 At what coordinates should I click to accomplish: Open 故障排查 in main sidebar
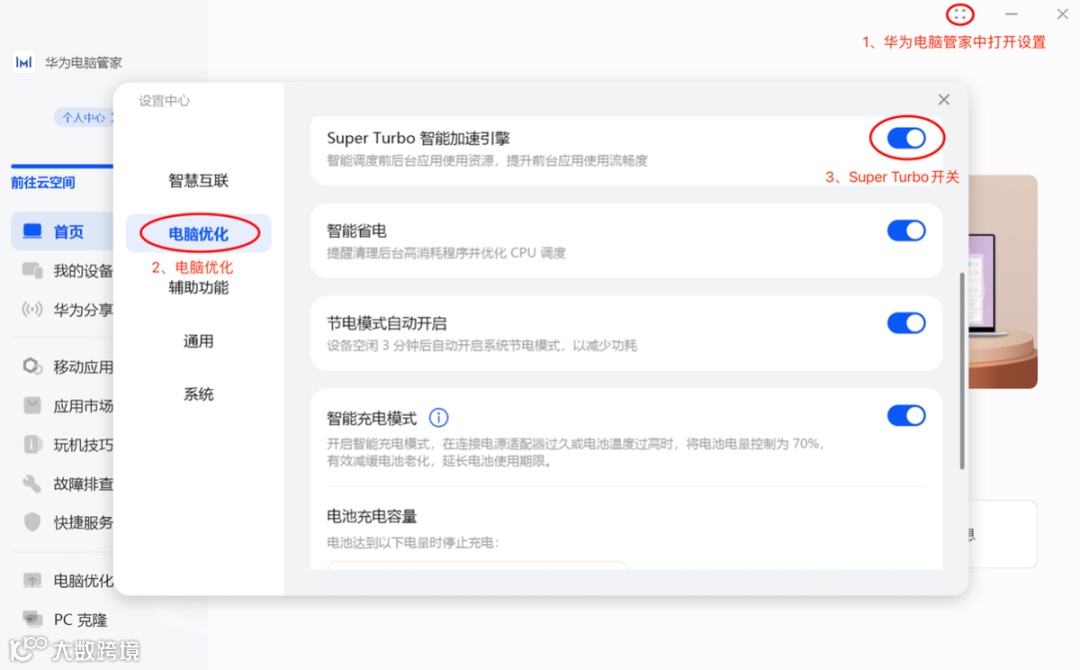pos(63,483)
